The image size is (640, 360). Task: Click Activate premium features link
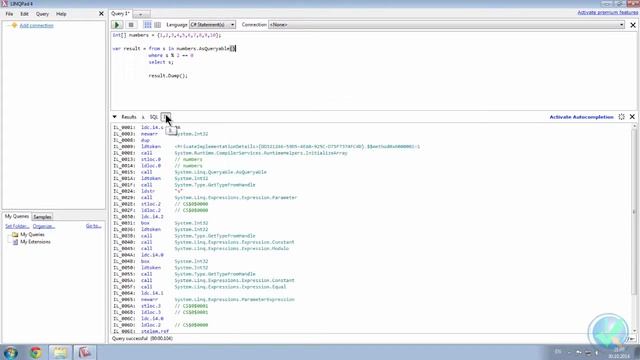pos(607,13)
